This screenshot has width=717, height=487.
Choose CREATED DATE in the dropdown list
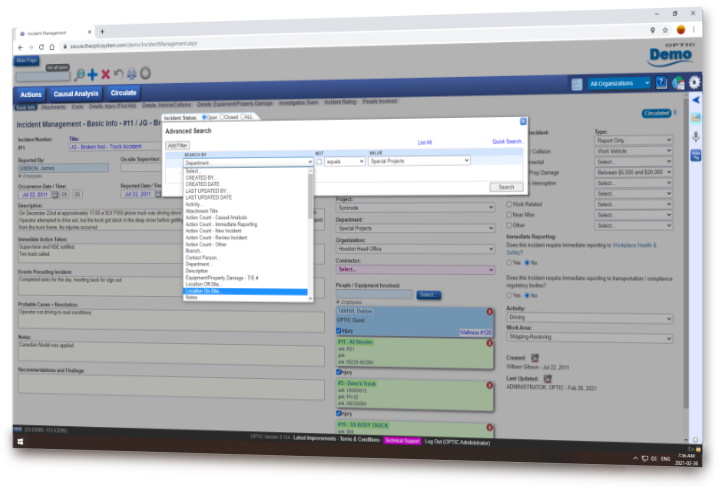pos(203,184)
